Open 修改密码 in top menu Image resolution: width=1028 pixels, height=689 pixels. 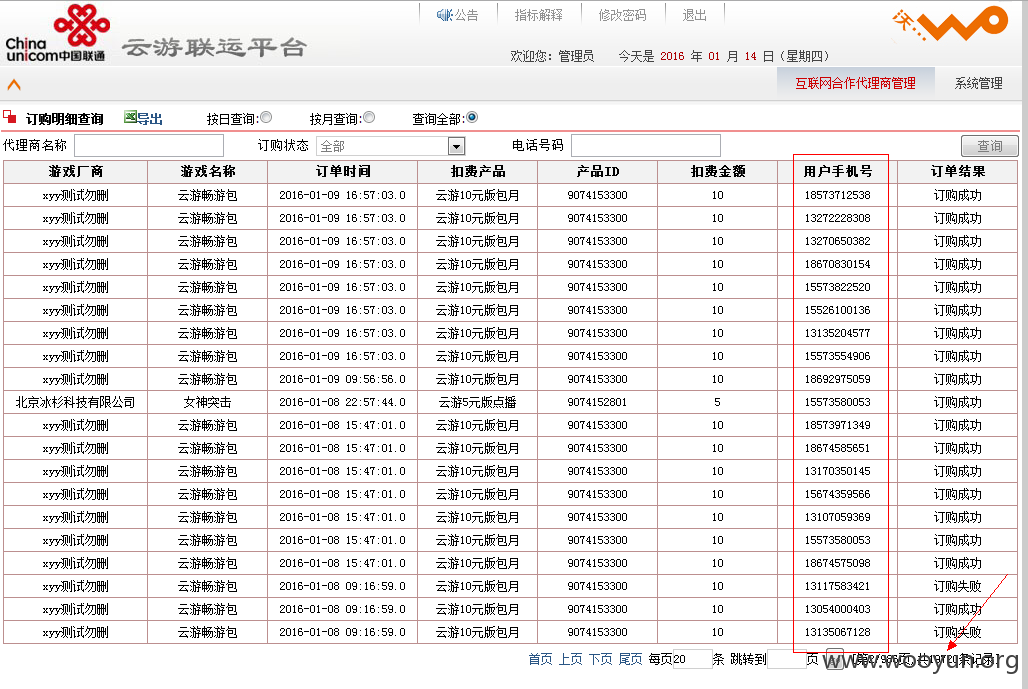622,15
